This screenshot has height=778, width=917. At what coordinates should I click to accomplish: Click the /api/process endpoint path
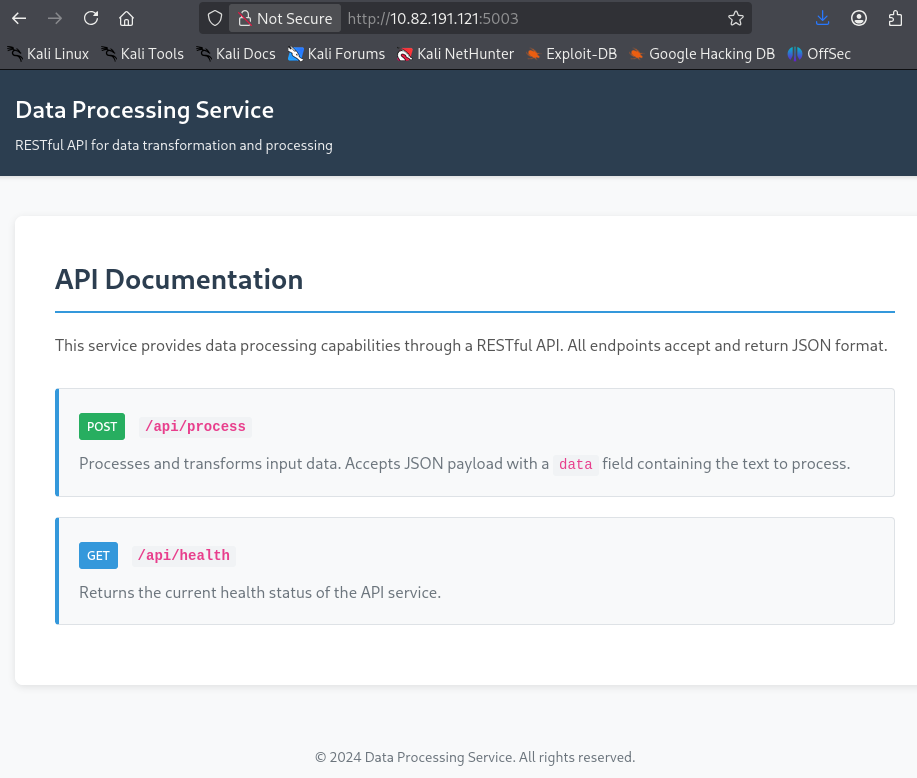click(195, 426)
